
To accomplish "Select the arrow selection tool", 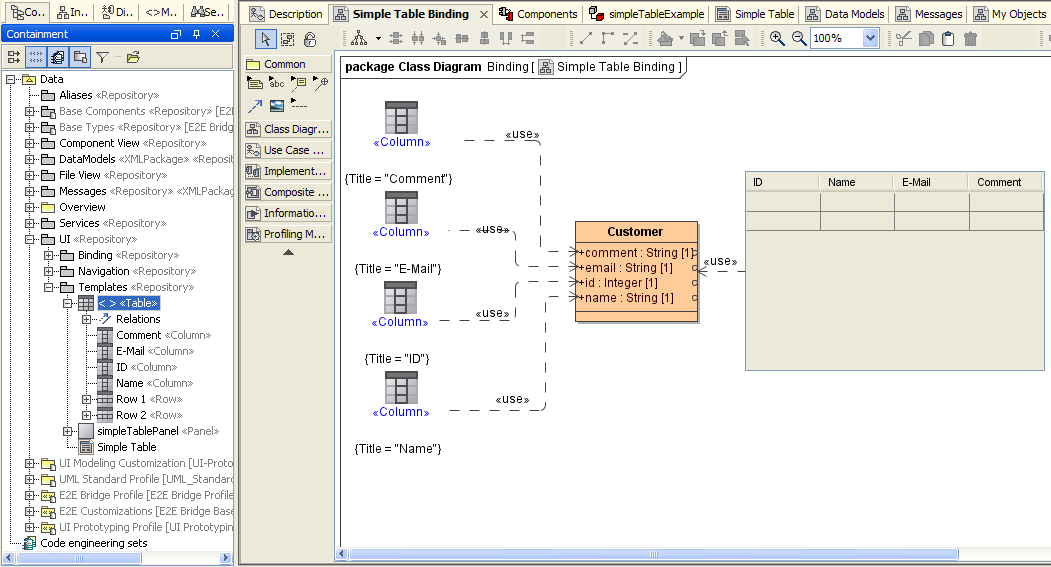I will pos(265,39).
